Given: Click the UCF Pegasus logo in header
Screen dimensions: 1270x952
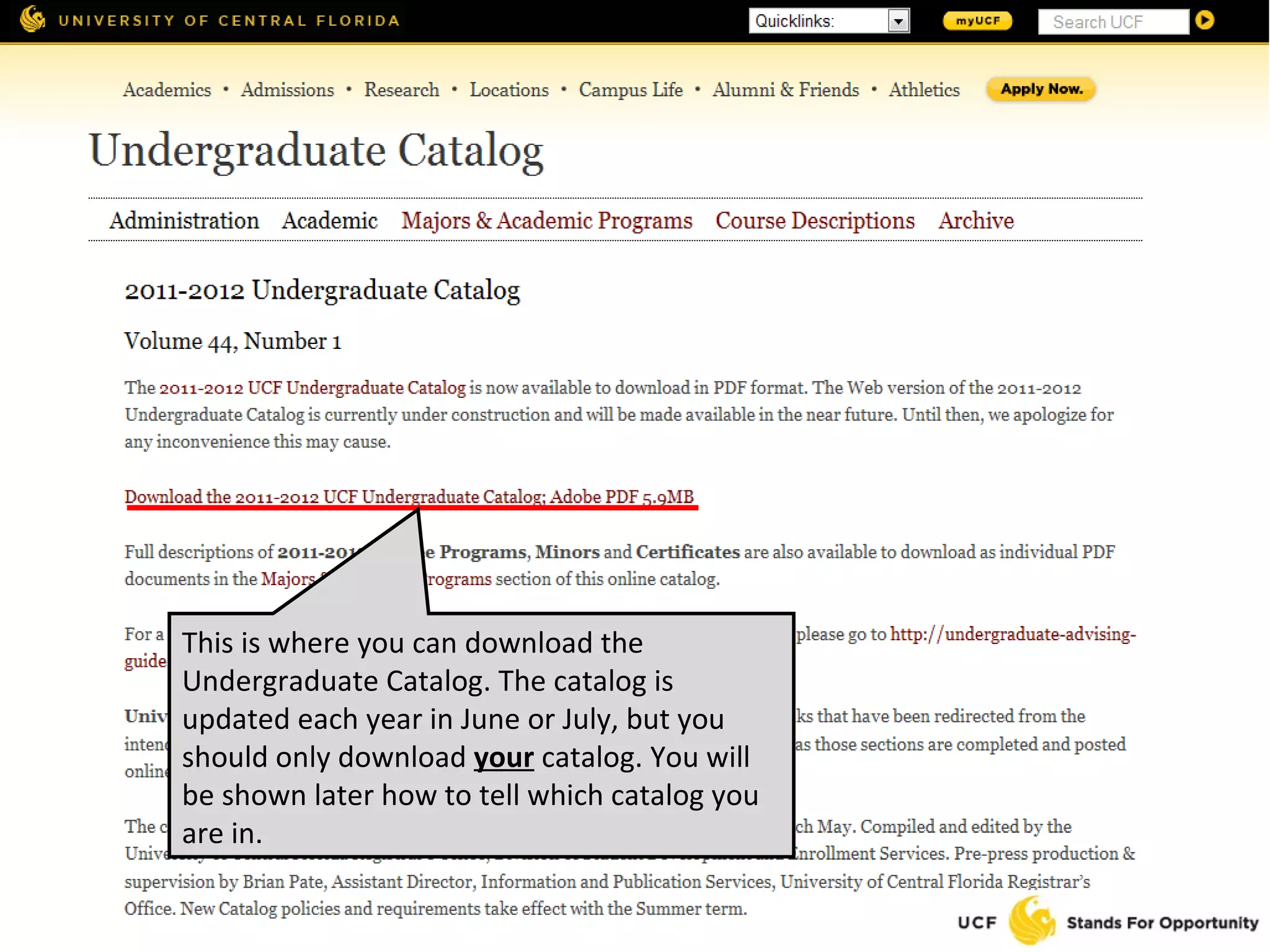Looking at the screenshot, I should pos(32,19).
